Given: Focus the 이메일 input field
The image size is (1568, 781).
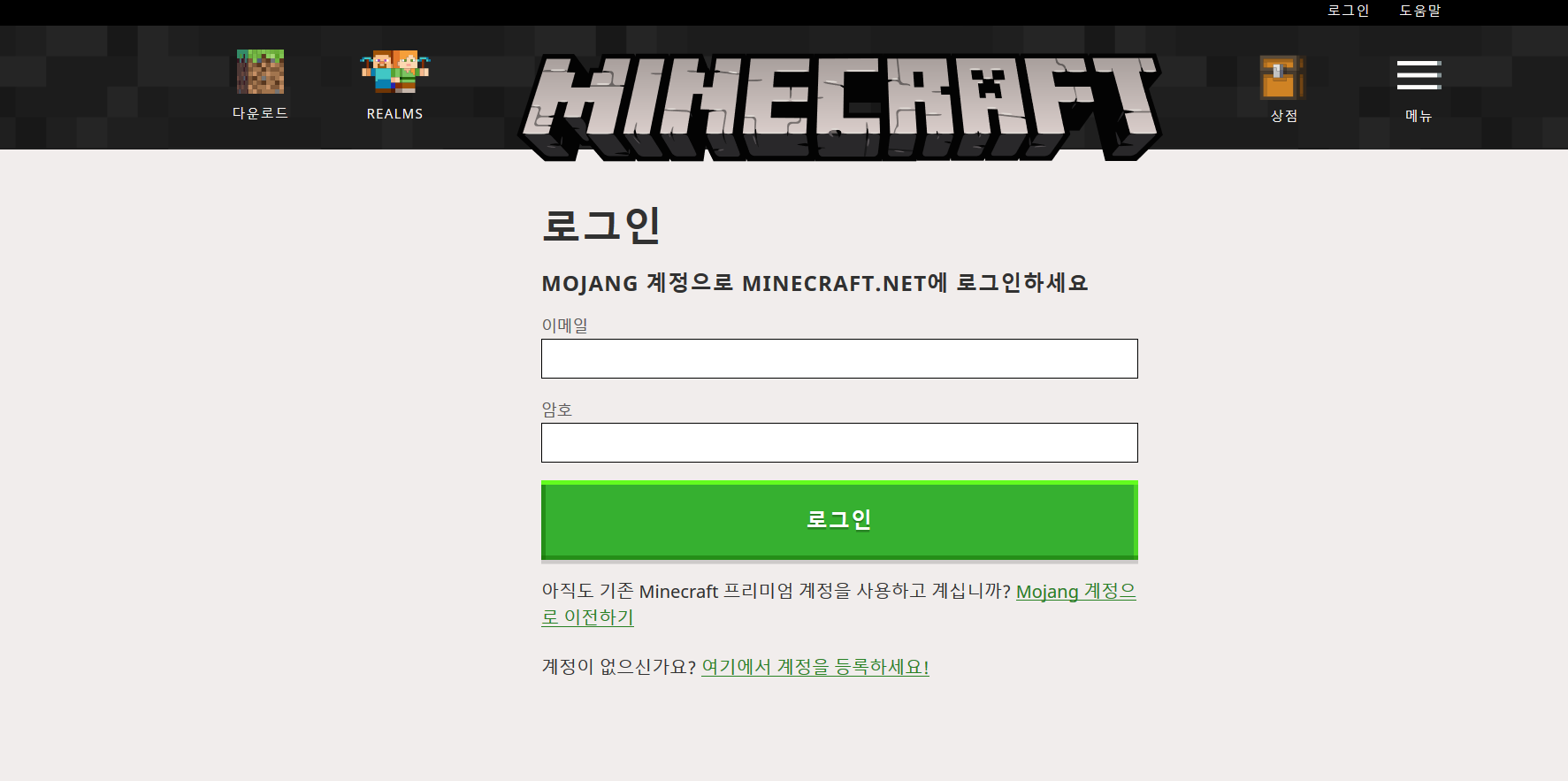Looking at the screenshot, I should tap(839, 358).
